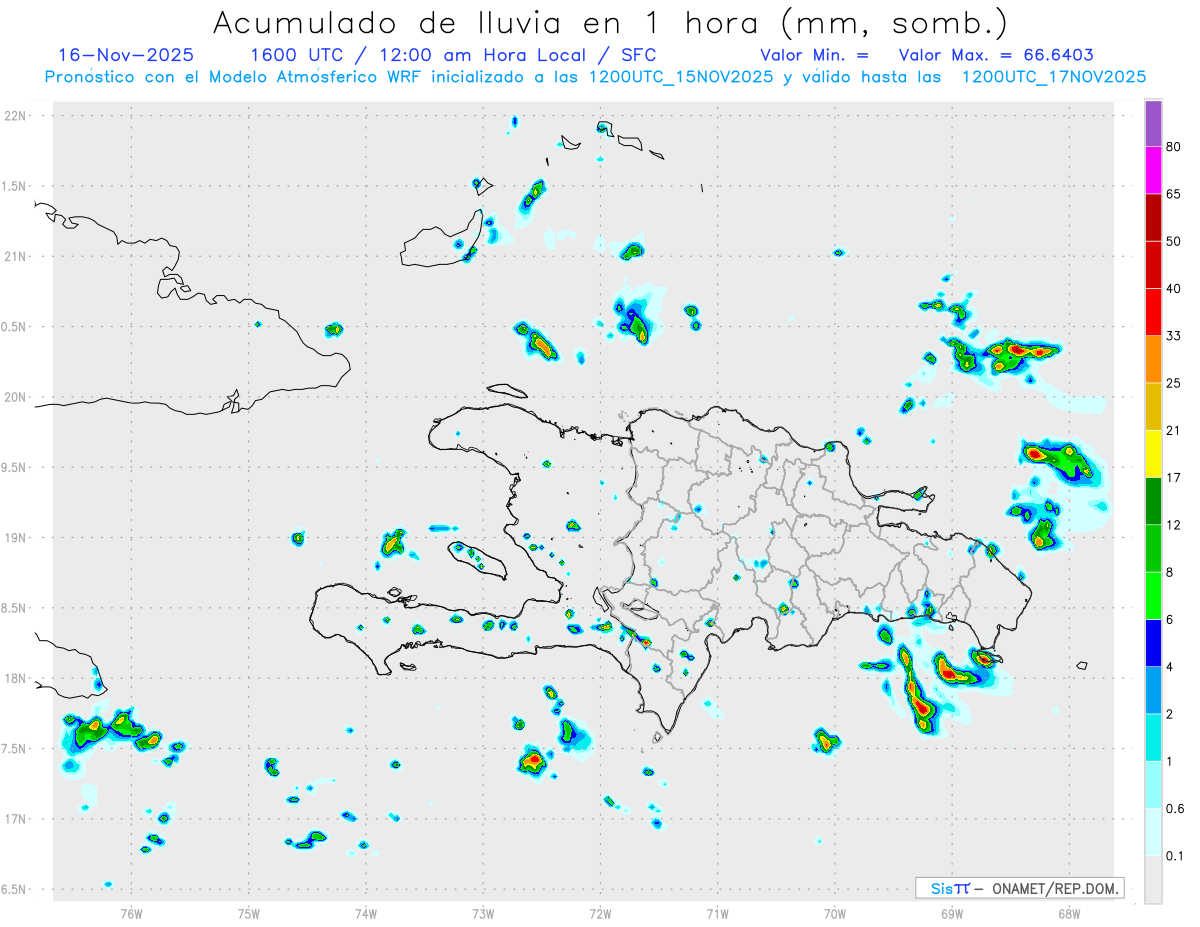Screen dimensions: 1200x927
Task: Click the '71W' longitude label
Action: (717, 913)
